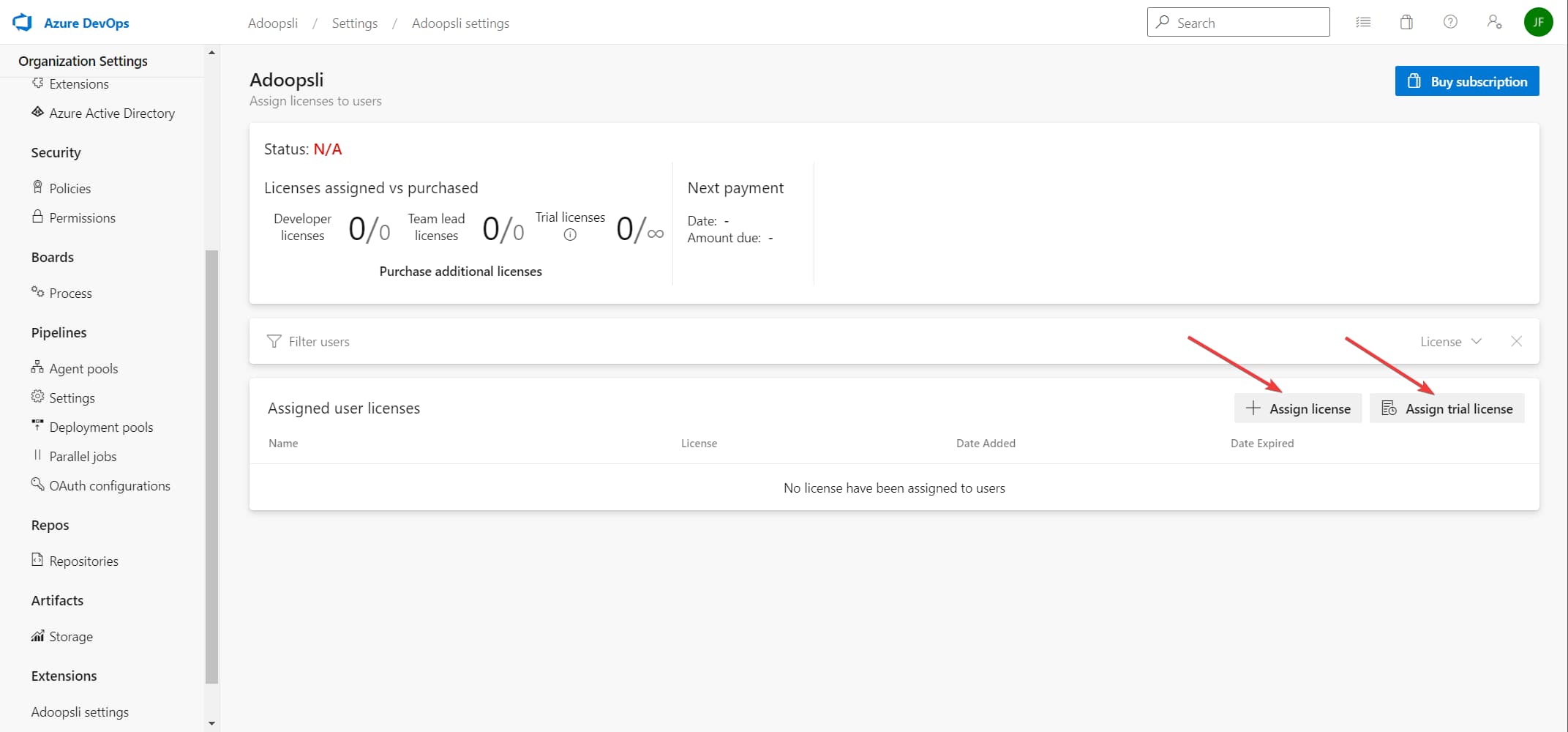The height and width of the screenshot is (732, 1568).
Task: Expand the License filter dropdown
Action: point(1451,342)
